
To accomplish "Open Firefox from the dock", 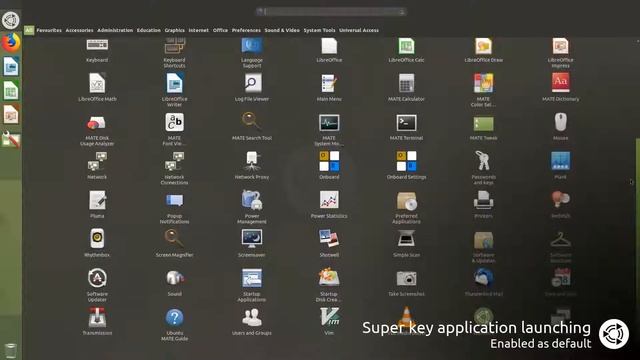I will coord(11,42).
